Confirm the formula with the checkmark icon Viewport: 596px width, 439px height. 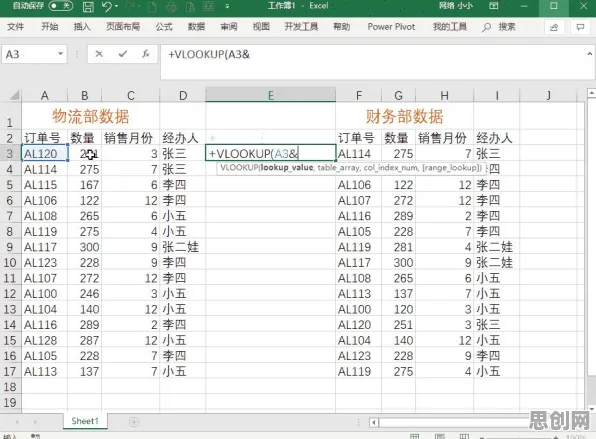tap(122, 54)
